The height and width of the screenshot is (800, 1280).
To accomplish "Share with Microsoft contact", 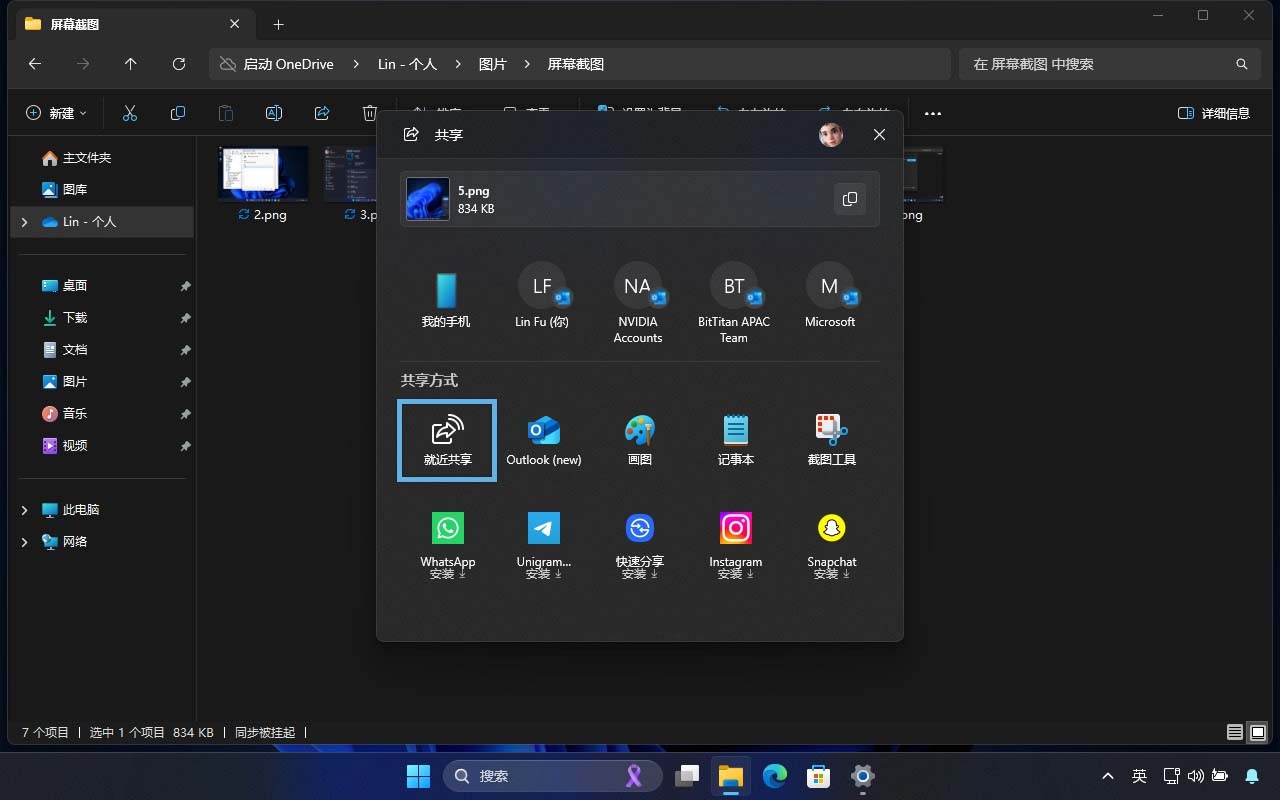I will click(x=830, y=298).
